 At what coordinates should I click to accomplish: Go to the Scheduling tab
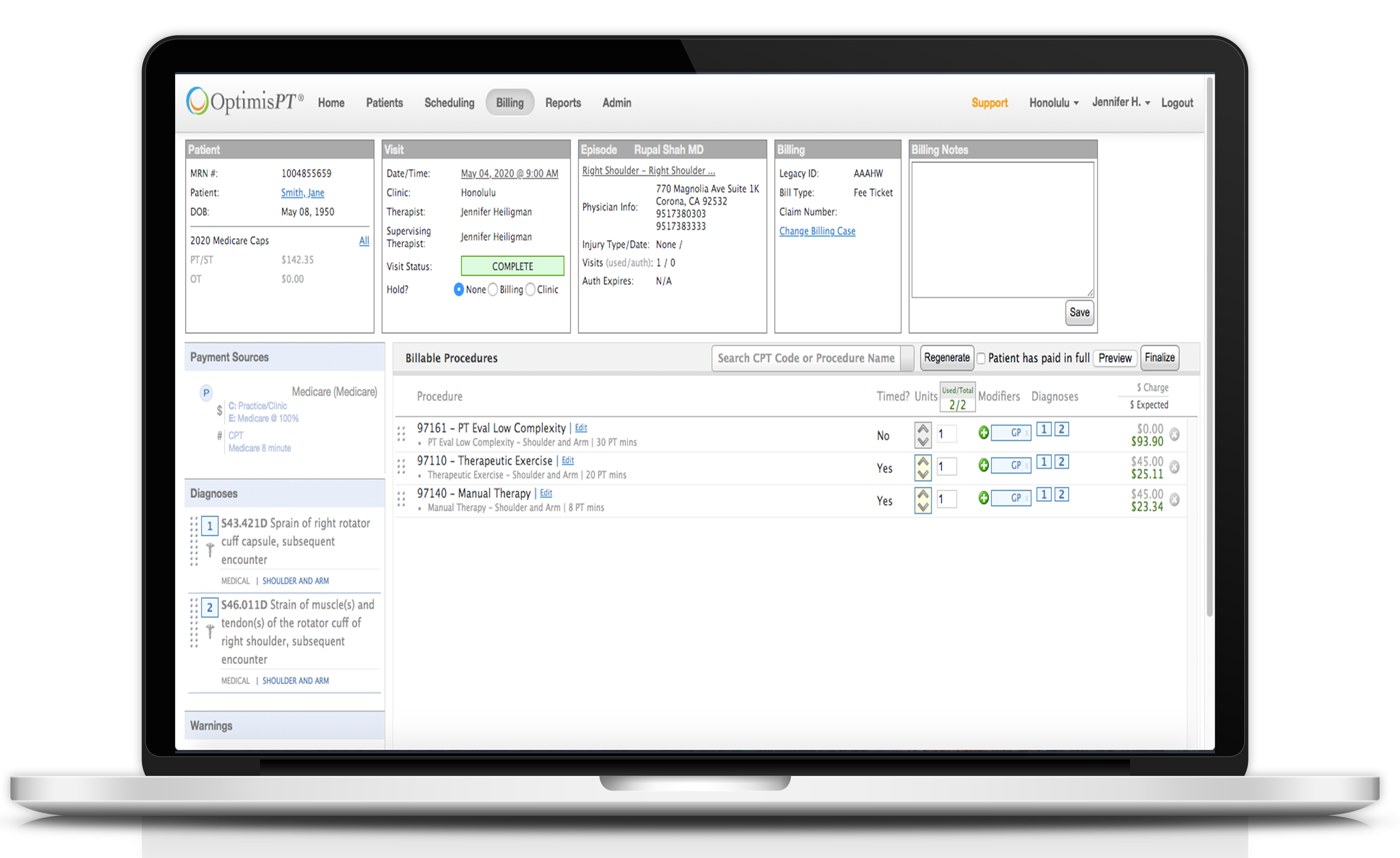(x=449, y=103)
